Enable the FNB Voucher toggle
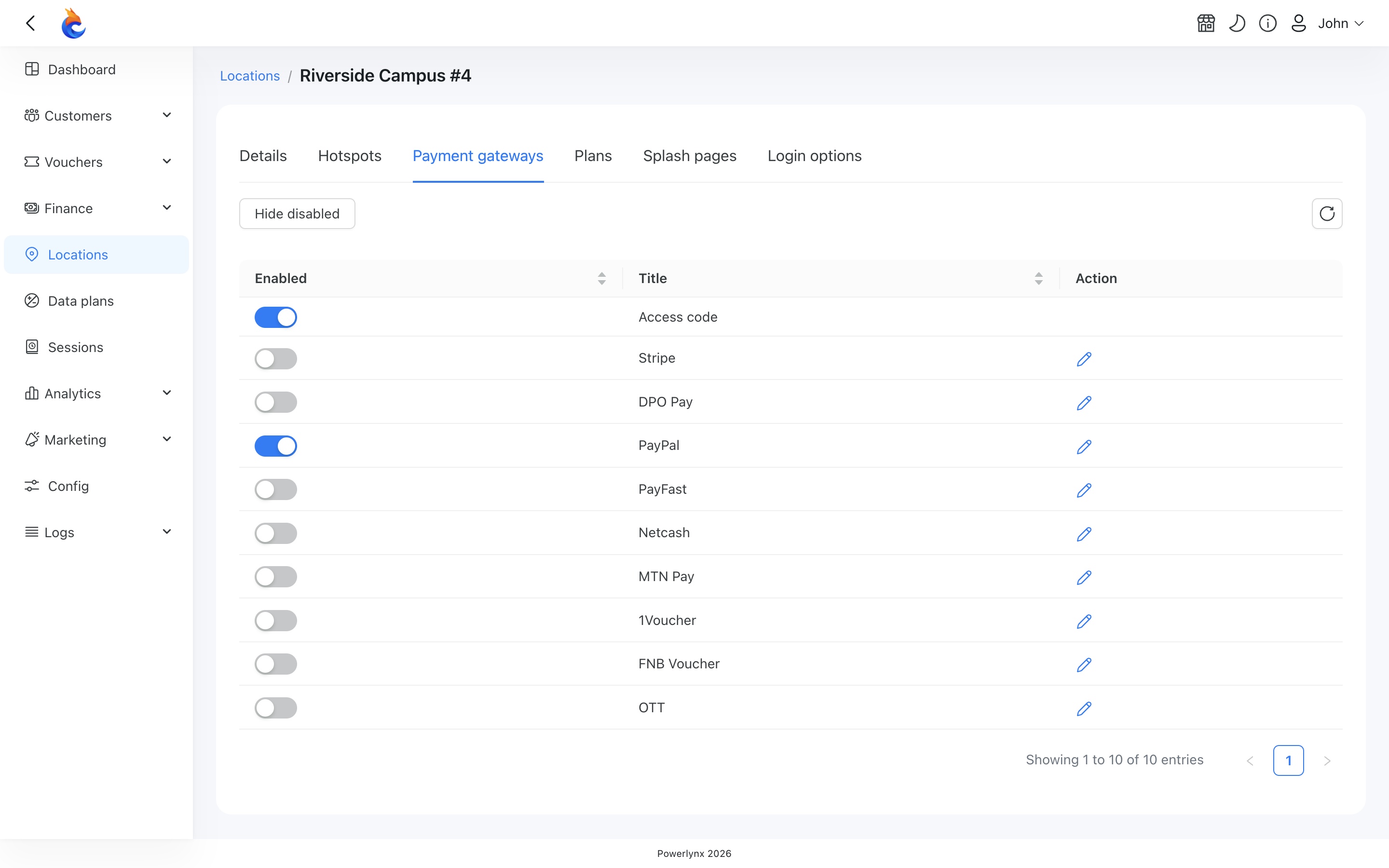1389x868 pixels. (275, 664)
